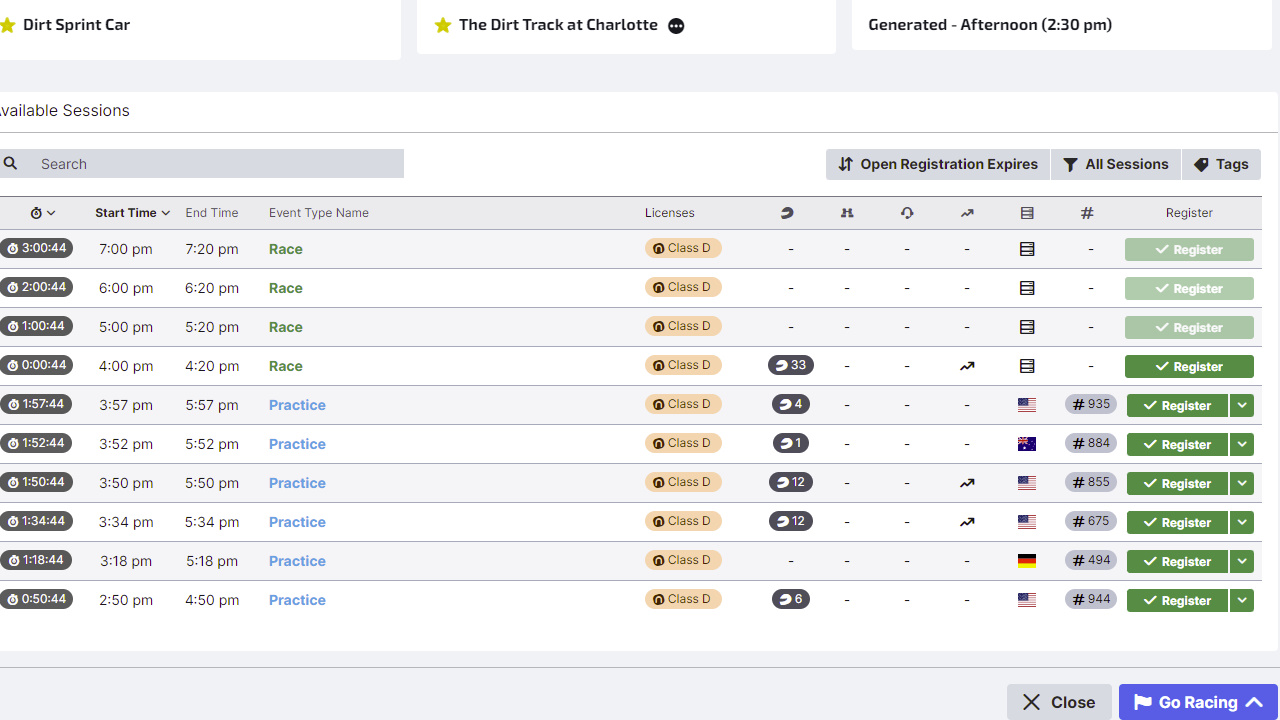
Task: Change sort via Open Registration Expires
Action: (938, 164)
